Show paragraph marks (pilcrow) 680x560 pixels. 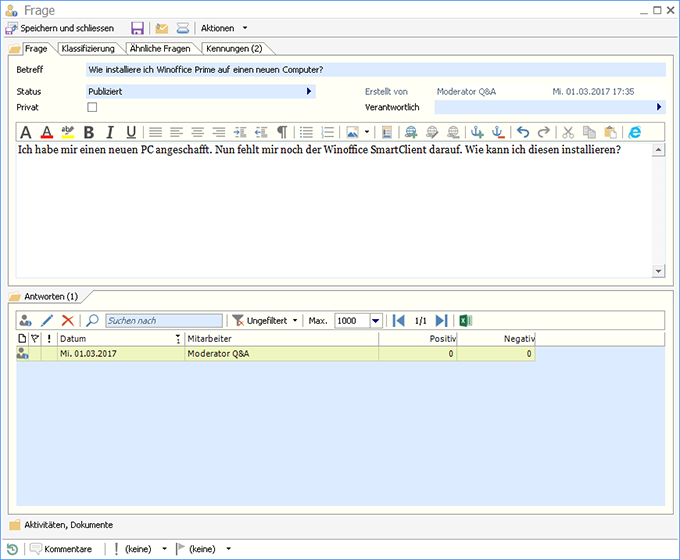point(282,132)
